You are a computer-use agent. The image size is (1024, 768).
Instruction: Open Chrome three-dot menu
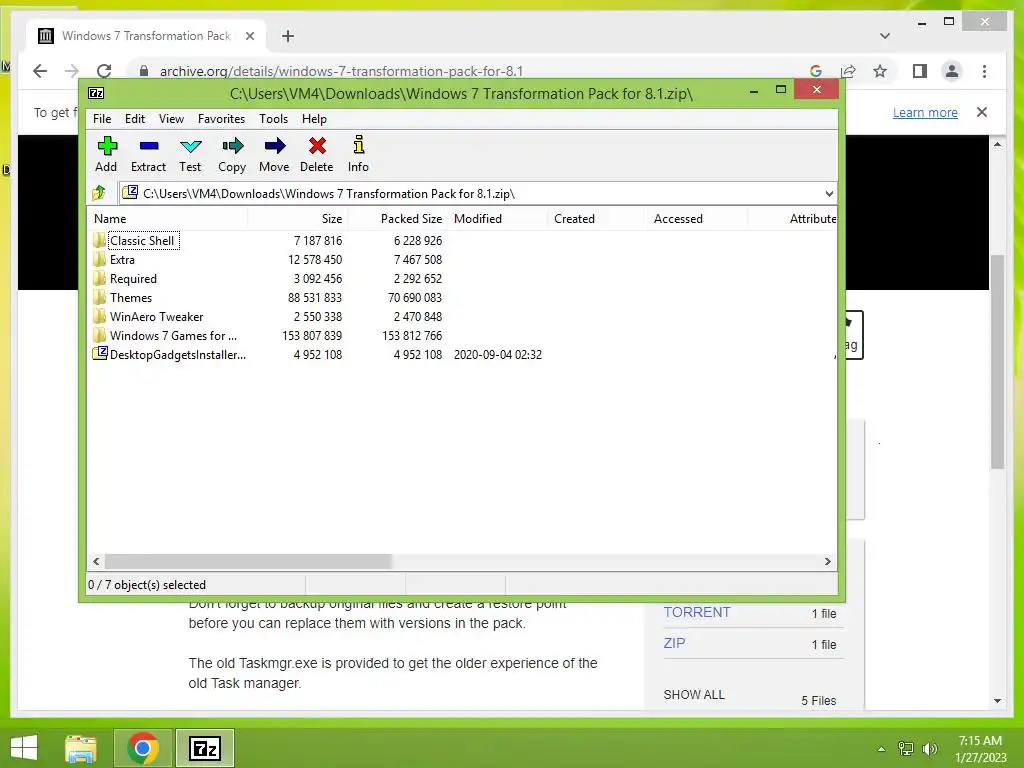pos(984,71)
